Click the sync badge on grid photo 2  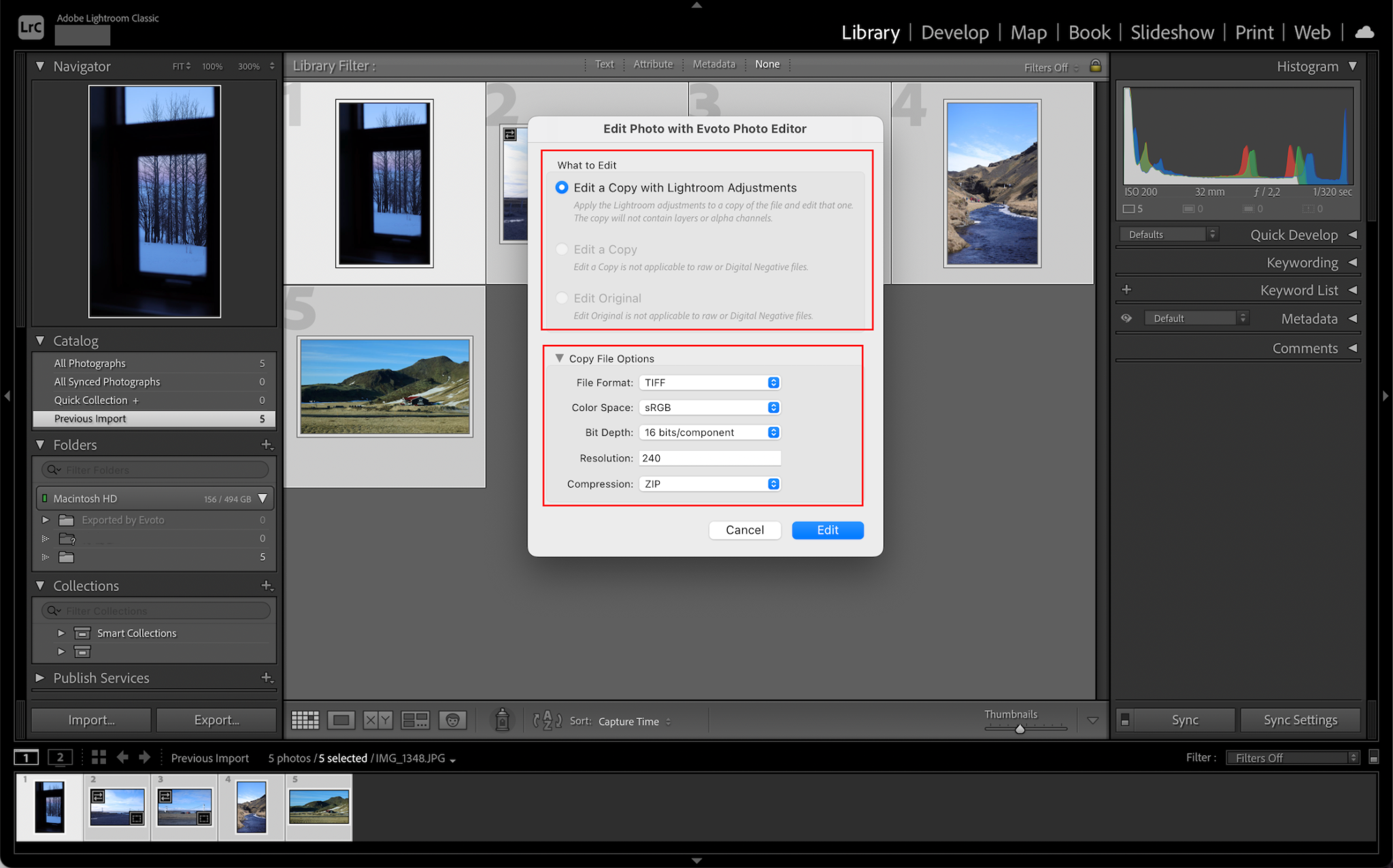pos(510,135)
